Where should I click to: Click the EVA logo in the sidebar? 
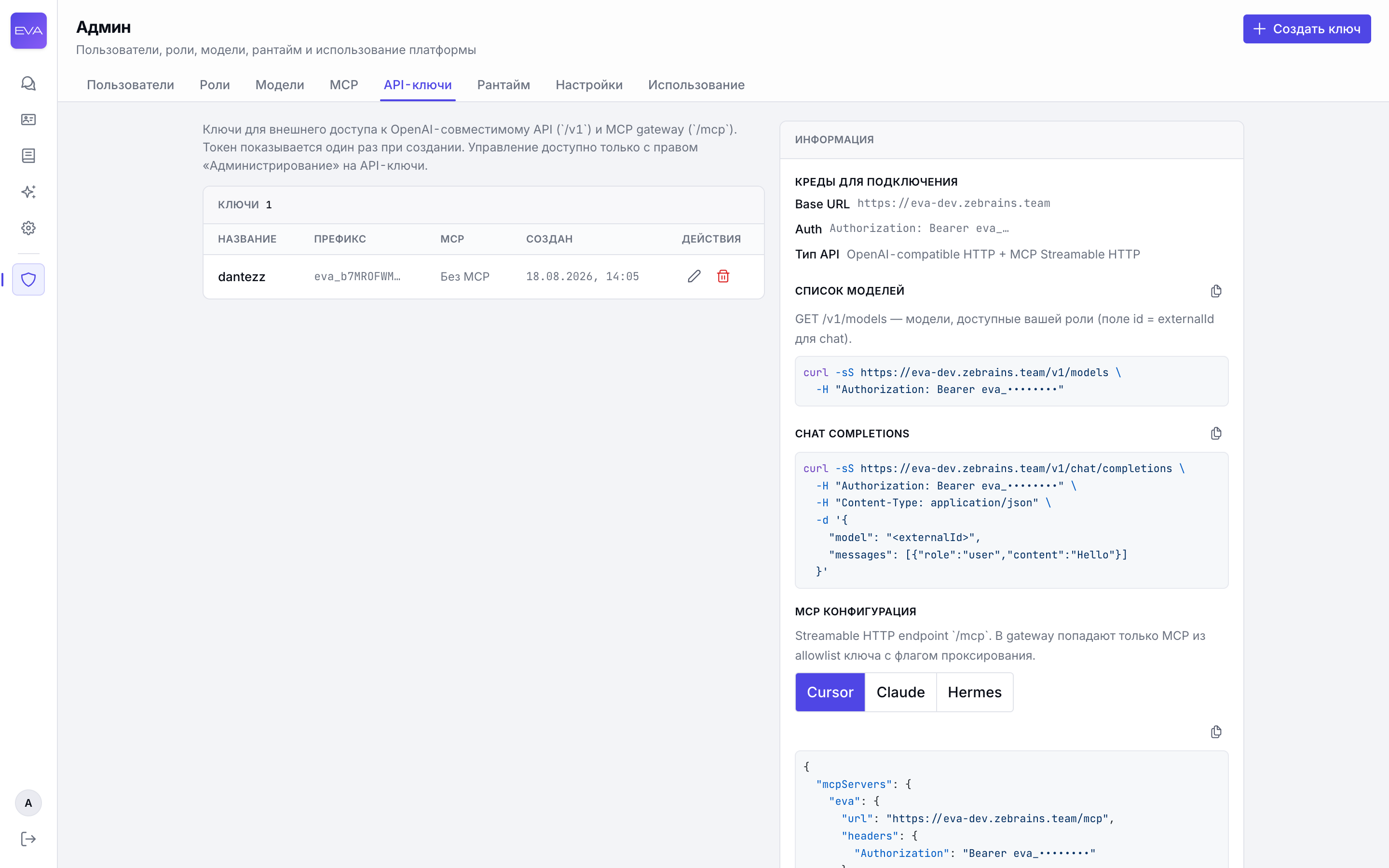[28, 30]
